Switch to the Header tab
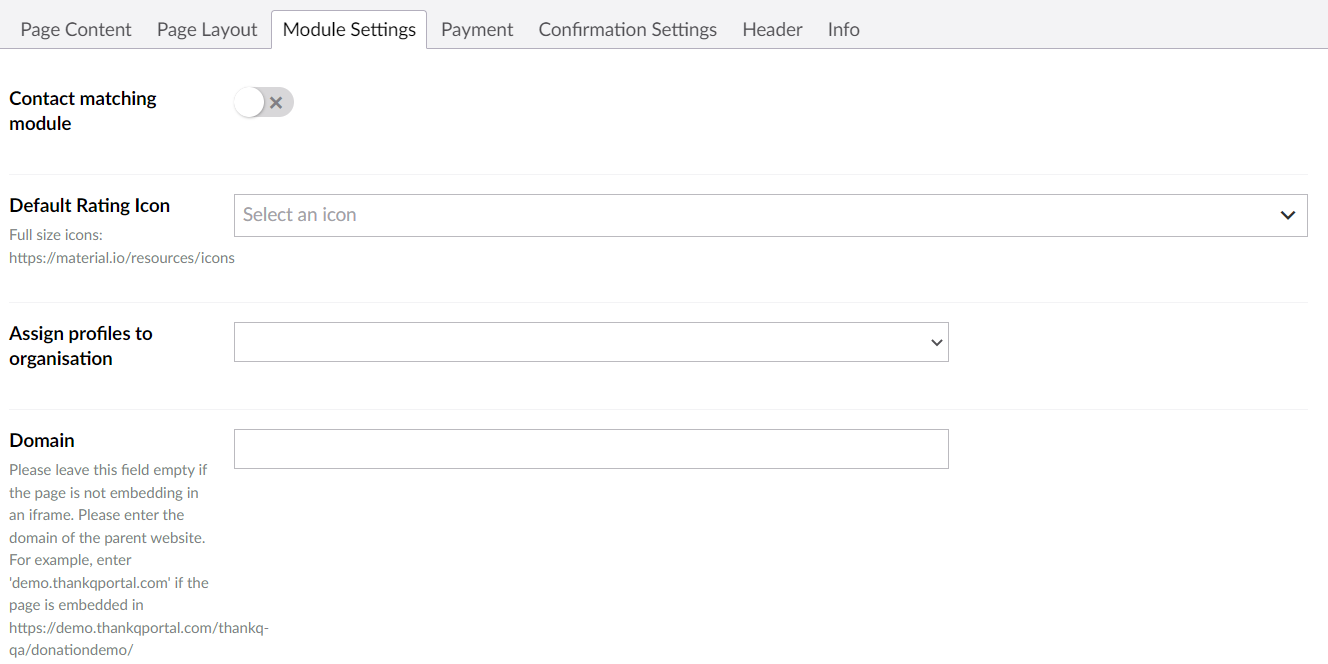The height and width of the screenshot is (664, 1328). click(772, 30)
